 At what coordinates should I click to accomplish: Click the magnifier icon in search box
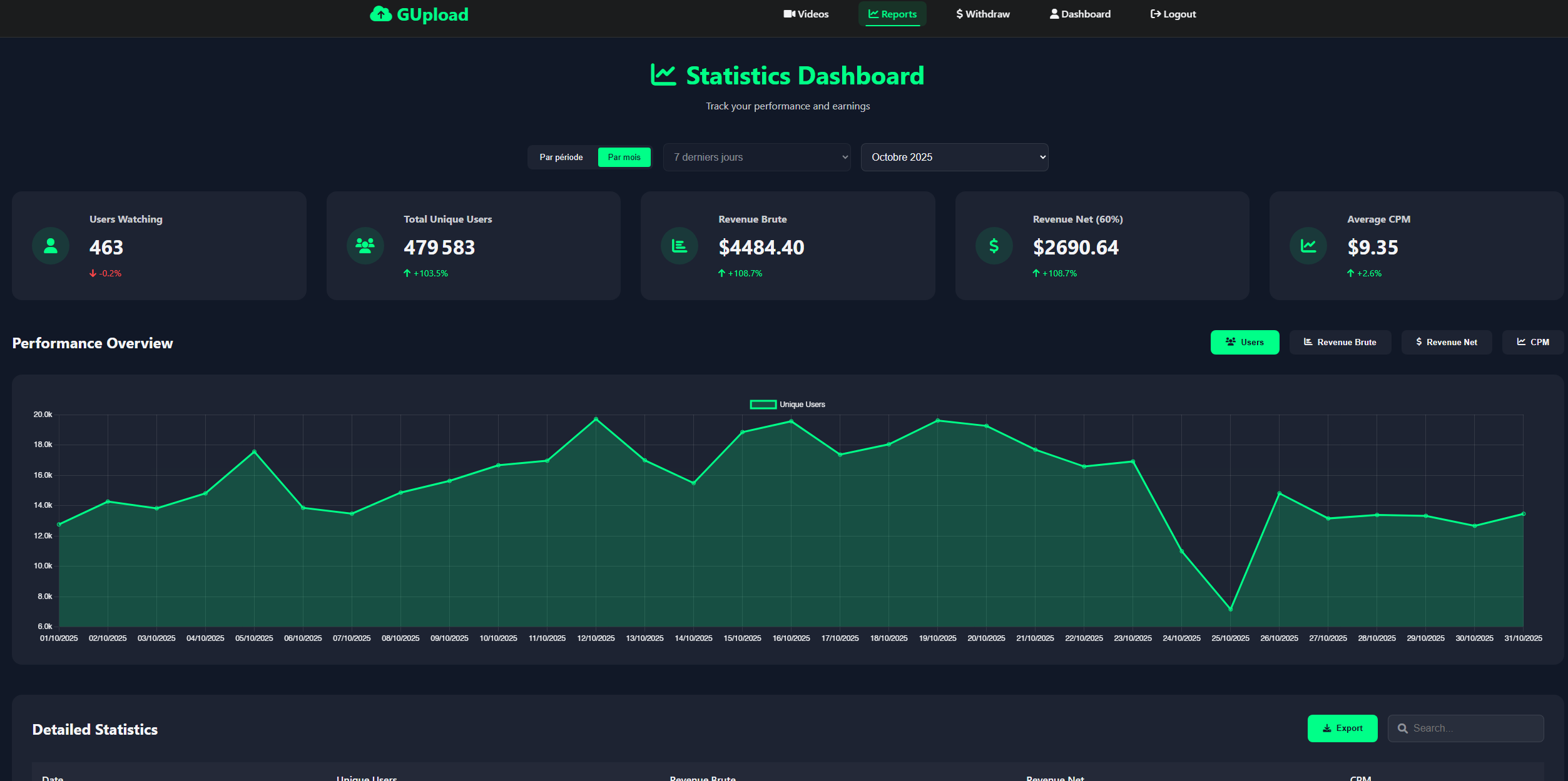1402,728
